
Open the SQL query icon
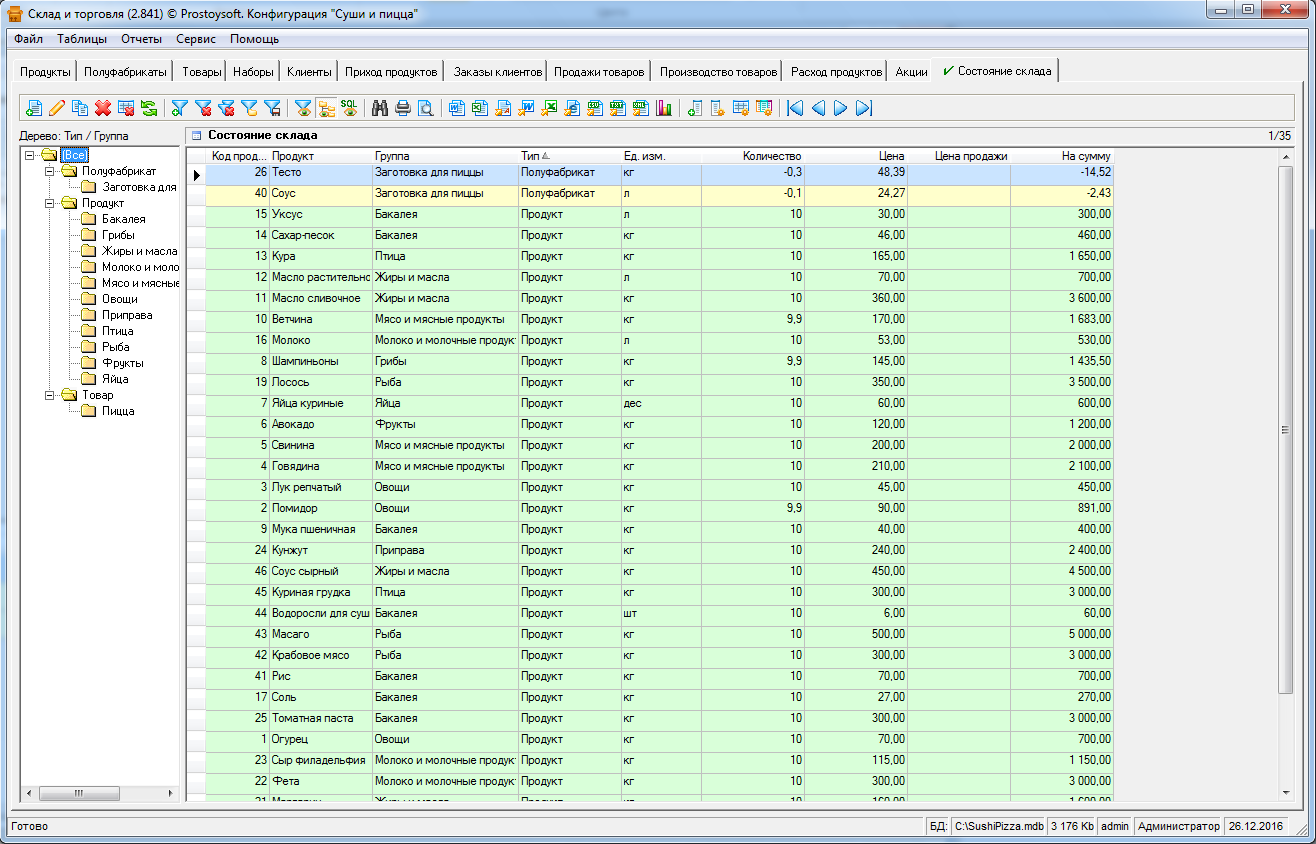click(x=349, y=108)
